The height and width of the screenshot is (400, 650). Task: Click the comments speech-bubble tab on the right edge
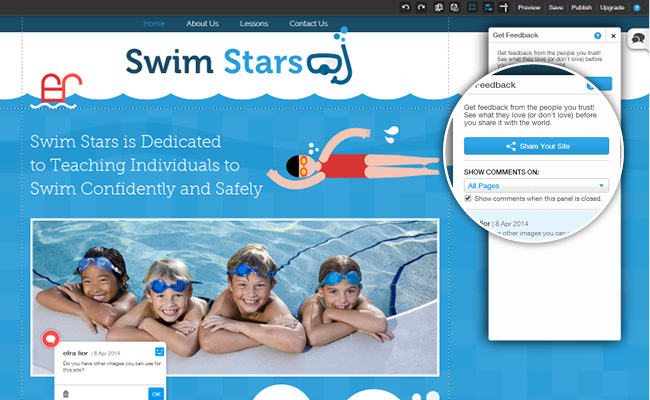point(638,39)
